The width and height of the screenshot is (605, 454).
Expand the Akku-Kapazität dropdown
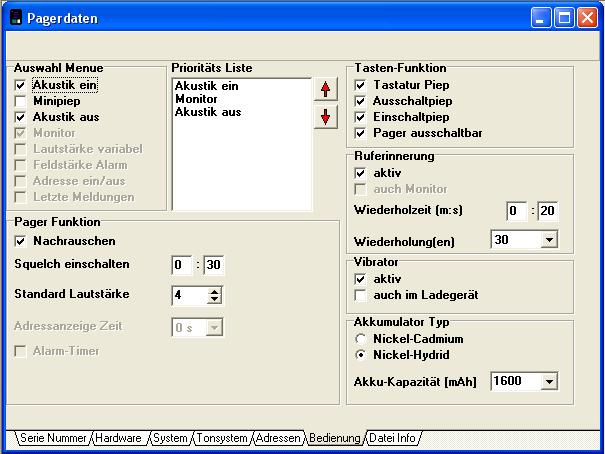[x=548, y=381]
